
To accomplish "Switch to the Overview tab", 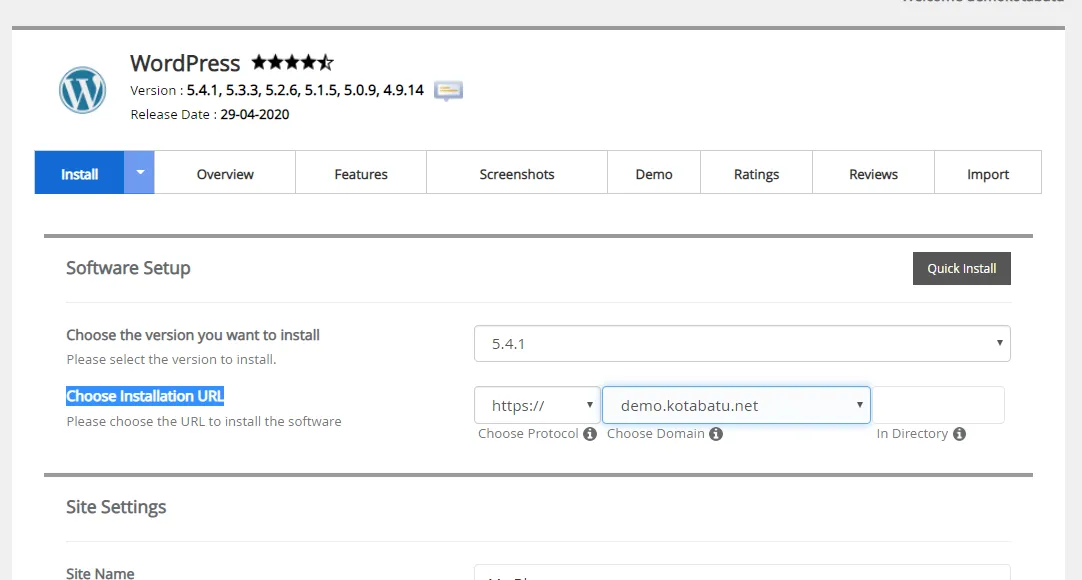I will 225,172.
